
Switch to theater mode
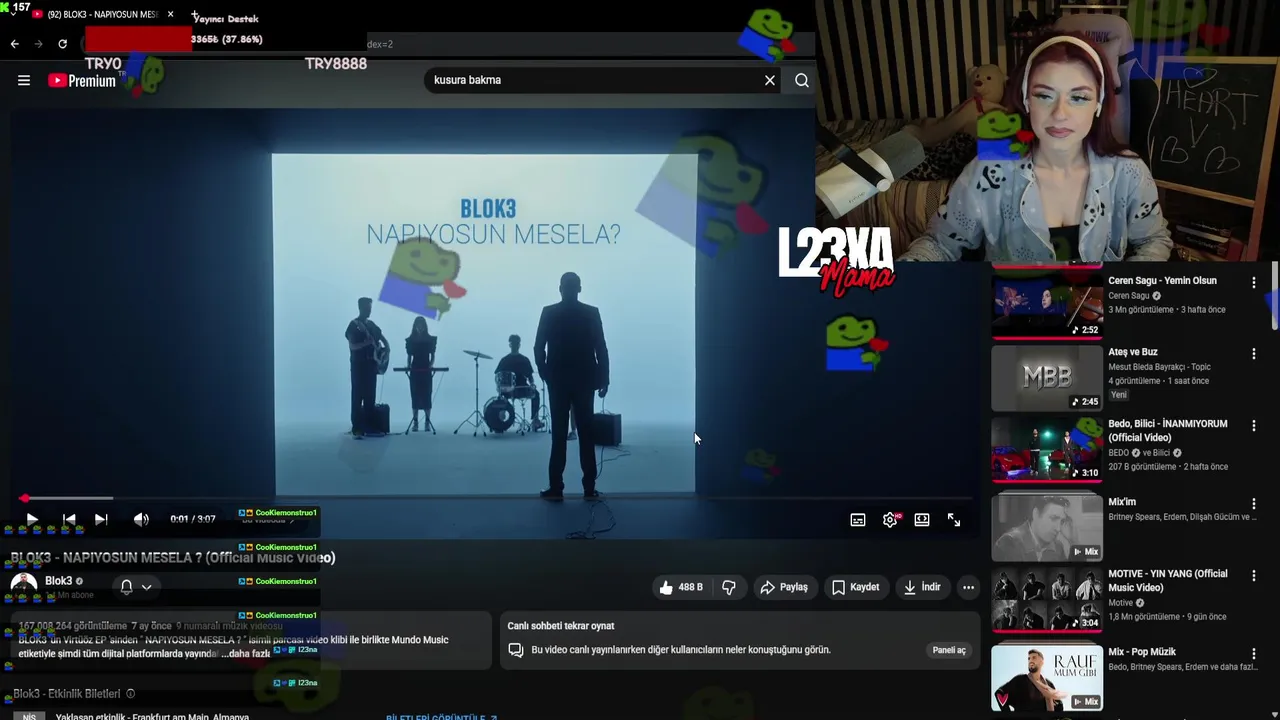coord(922,520)
